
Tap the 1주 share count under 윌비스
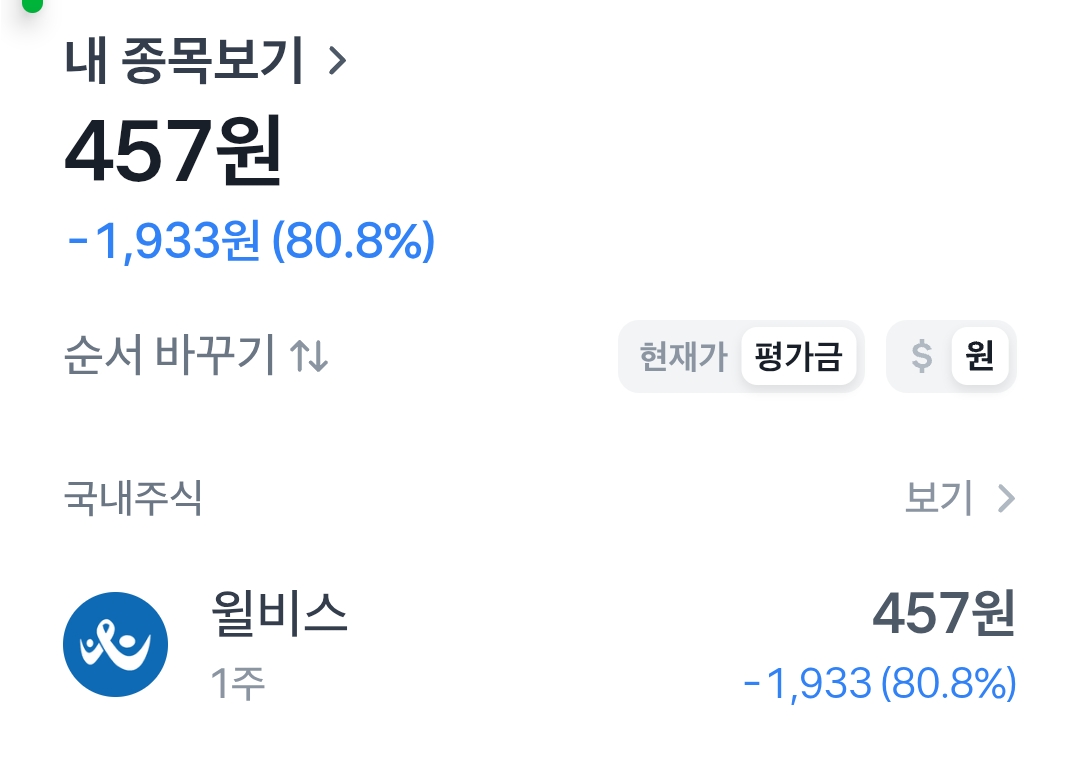click(x=238, y=684)
